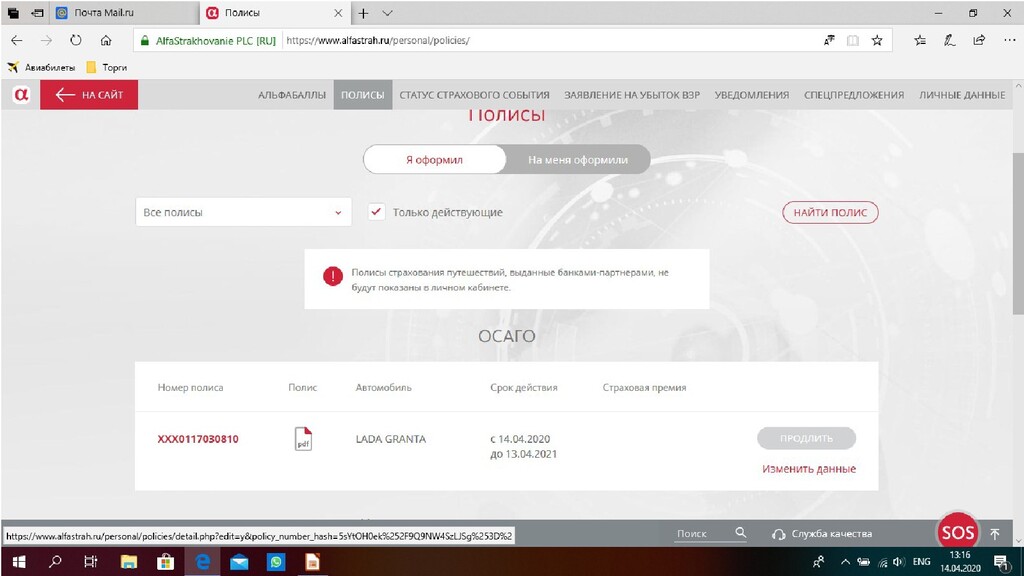The width and height of the screenshot is (1024, 576).
Task: Open ЗАЯВЛЕНИЕ НА УБЫТОК ВЗР menu
Action: coord(632,95)
